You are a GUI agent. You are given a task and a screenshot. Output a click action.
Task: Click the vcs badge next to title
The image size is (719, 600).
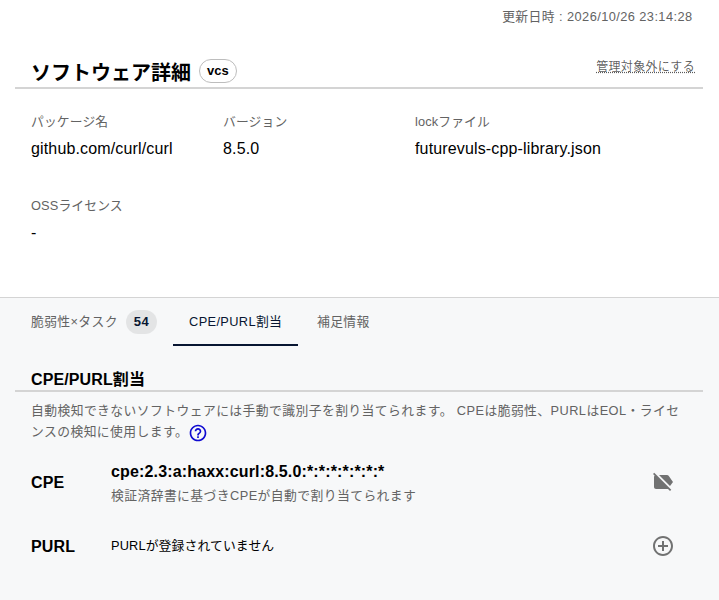click(x=218, y=71)
